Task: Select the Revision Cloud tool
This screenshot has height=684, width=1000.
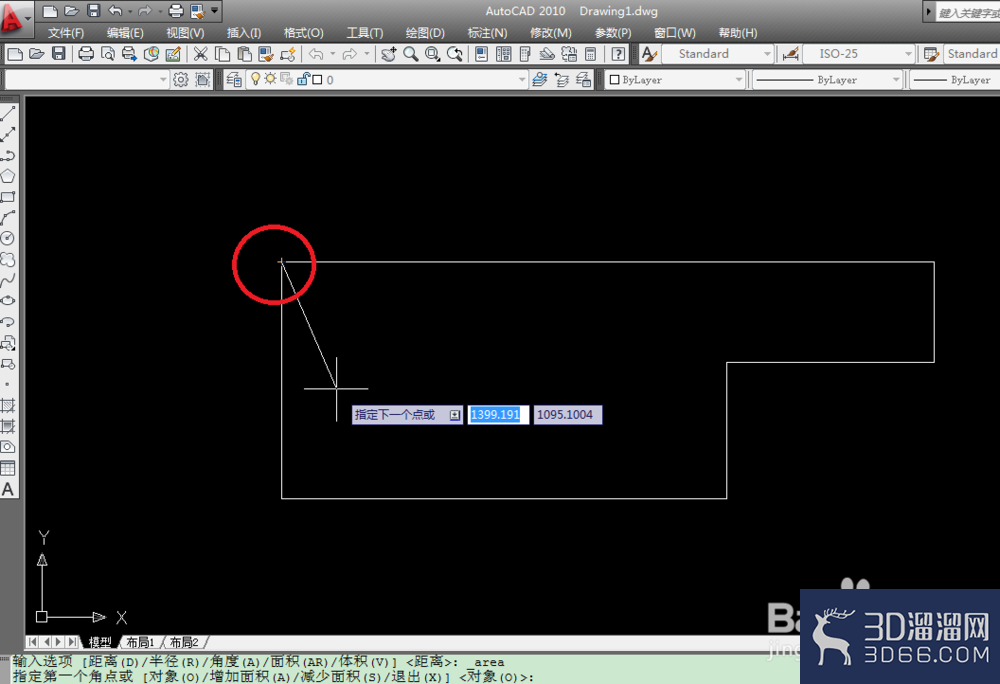Action: tap(8, 259)
